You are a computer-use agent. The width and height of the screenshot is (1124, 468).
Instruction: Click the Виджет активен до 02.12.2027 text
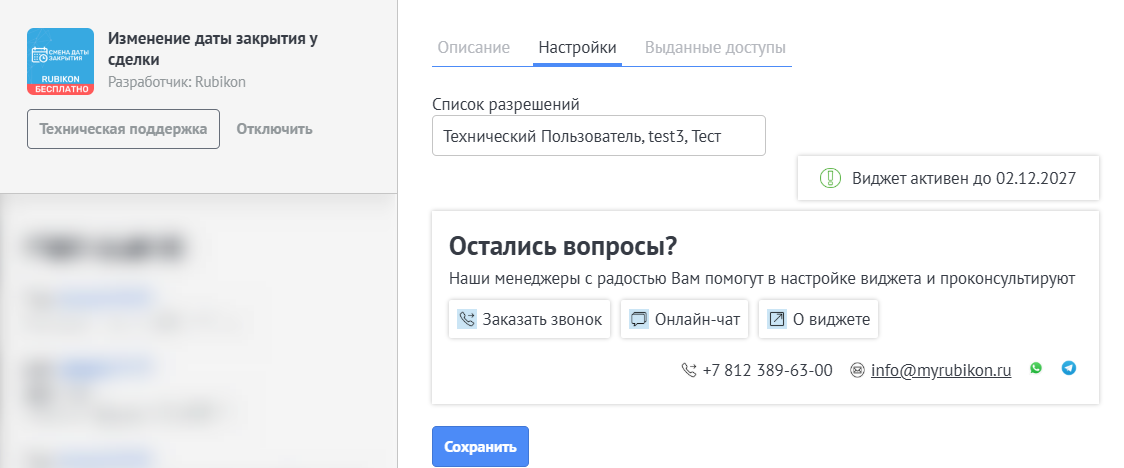[x=964, y=178]
